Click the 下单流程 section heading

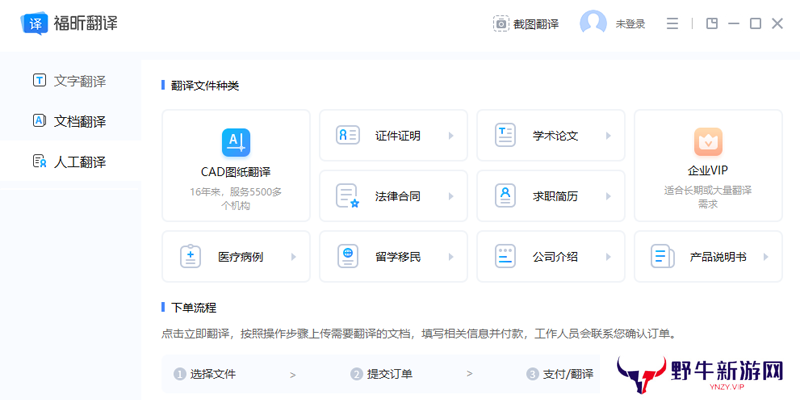pos(194,308)
